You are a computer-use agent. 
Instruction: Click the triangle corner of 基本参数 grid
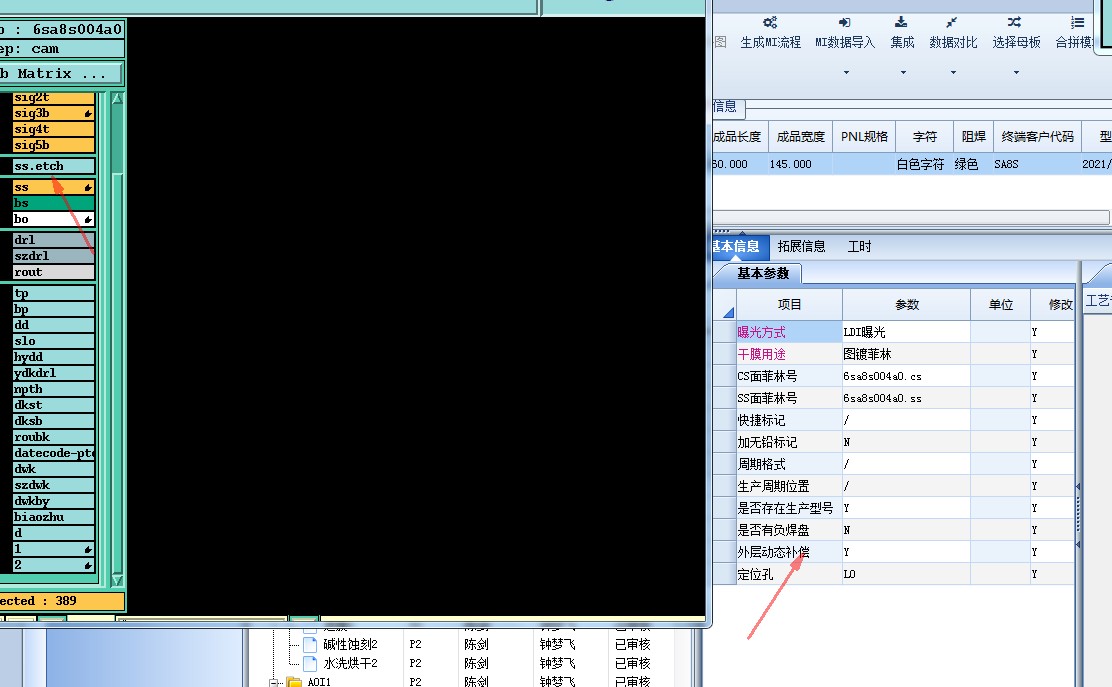[727, 311]
